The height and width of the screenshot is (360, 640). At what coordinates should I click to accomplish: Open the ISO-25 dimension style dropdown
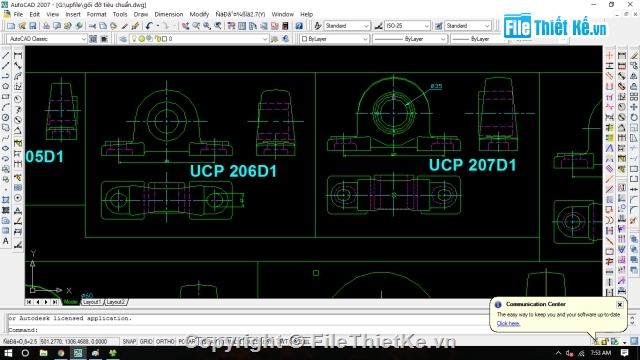tap(407, 26)
